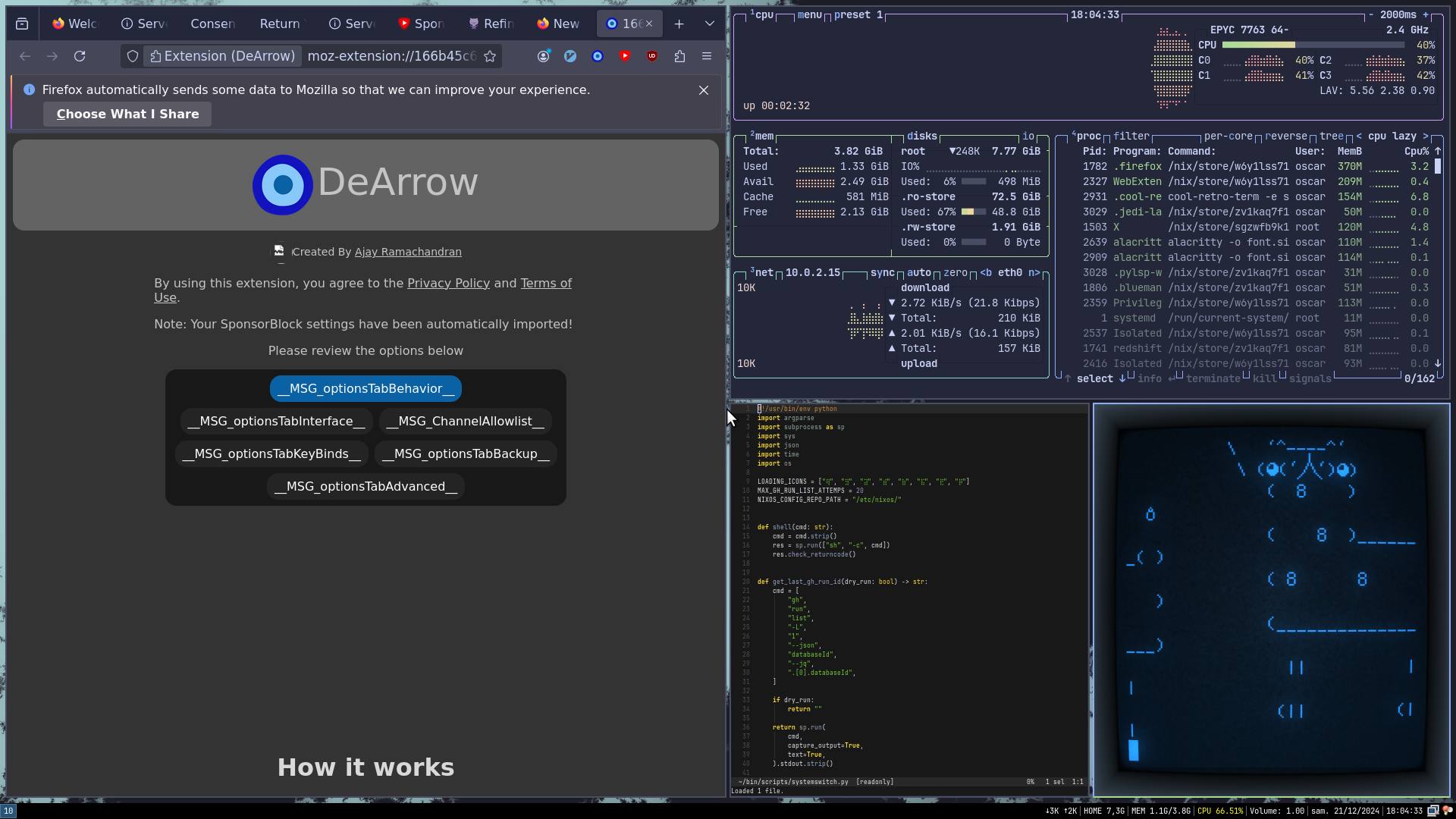This screenshot has height=819, width=1456.
Task: Open the Firefox account icon in toolbar
Action: (543, 56)
